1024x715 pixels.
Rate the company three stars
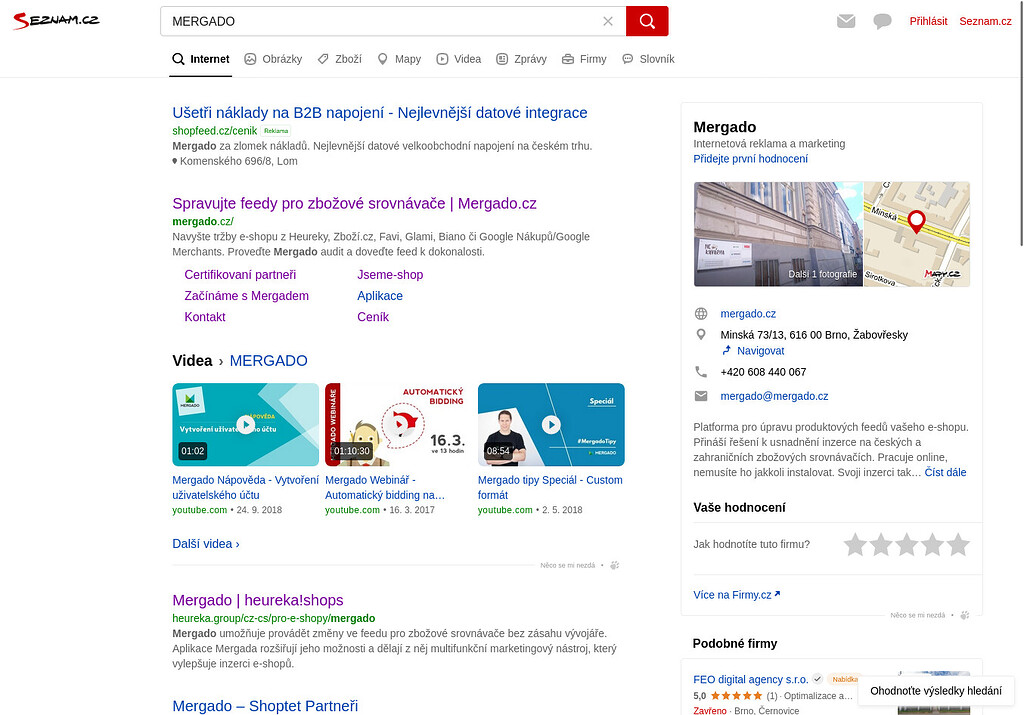[x=906, y=545]
